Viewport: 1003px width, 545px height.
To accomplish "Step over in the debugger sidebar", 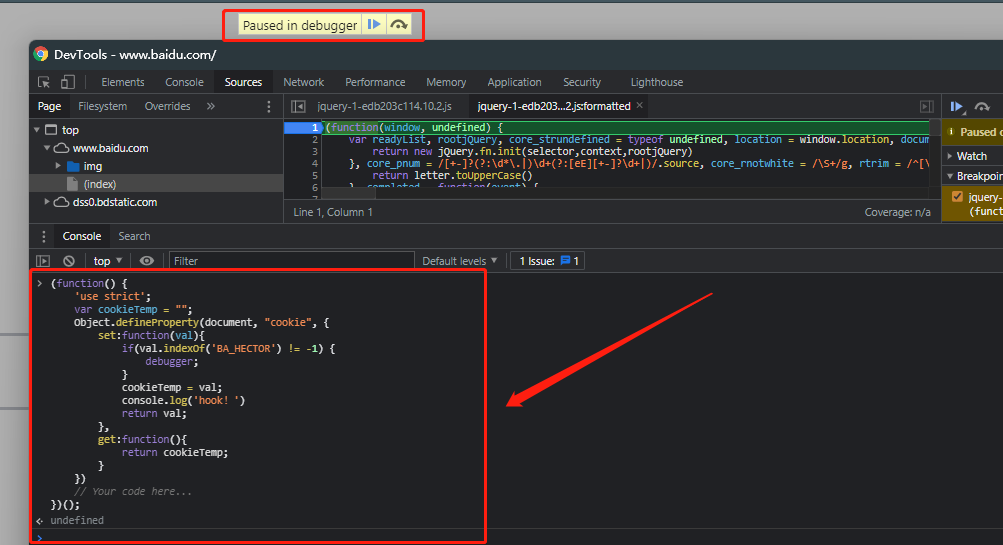I will click(982, 107).
